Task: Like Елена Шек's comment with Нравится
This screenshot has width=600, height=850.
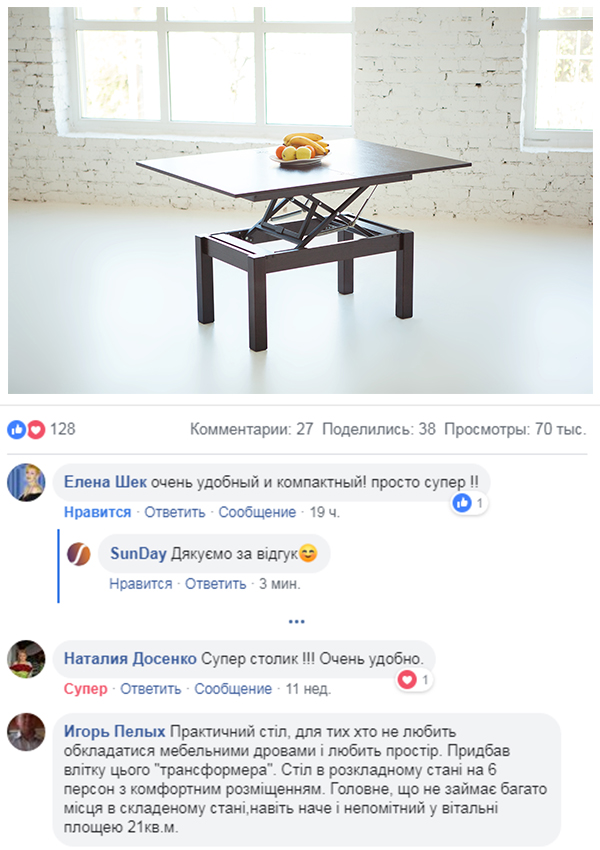Action: click(98, 512)
